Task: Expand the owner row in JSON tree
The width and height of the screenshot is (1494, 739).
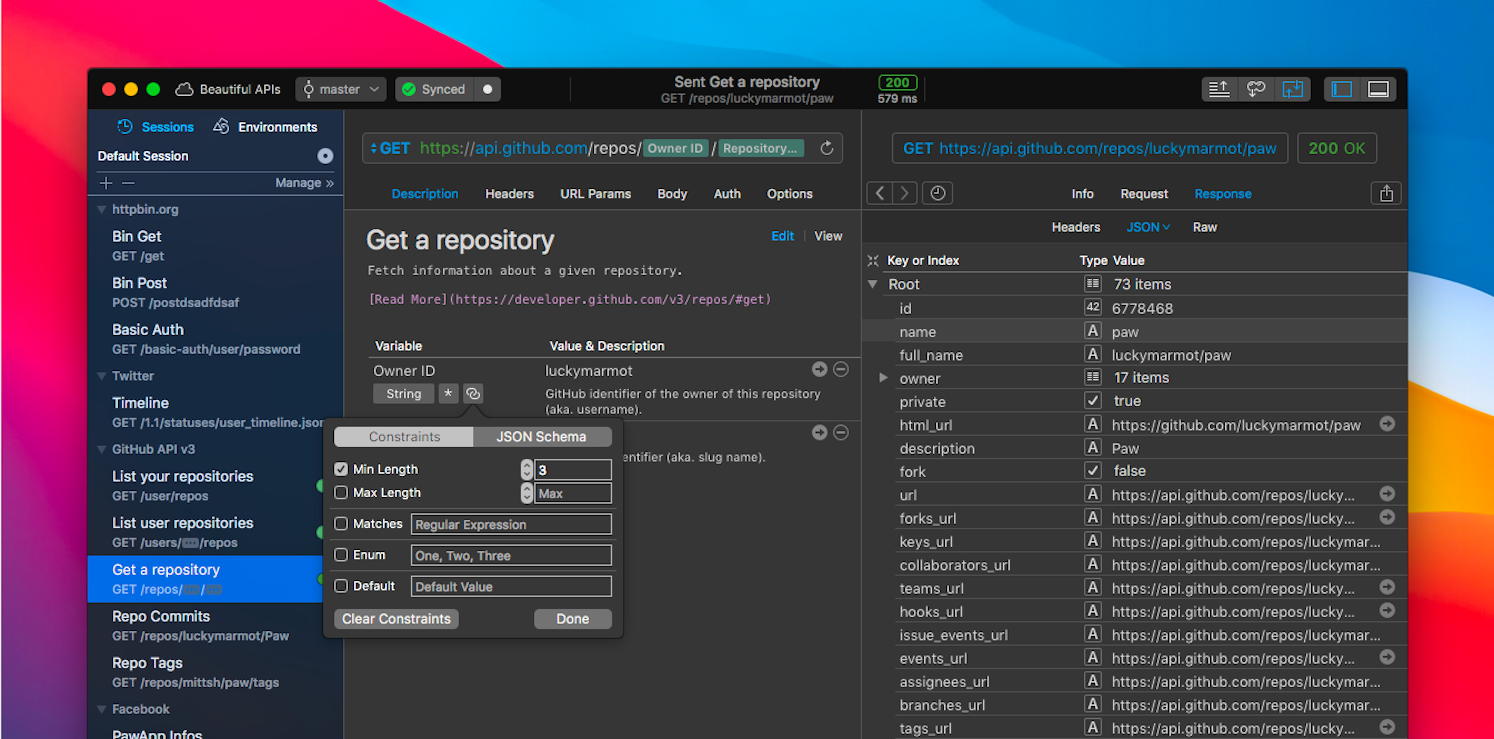Action: coord(882,378)
